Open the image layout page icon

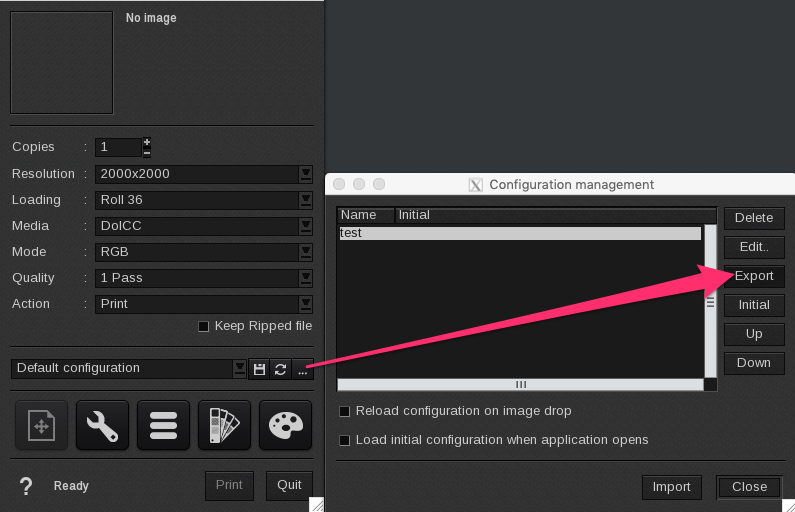(x=41, y=426)
